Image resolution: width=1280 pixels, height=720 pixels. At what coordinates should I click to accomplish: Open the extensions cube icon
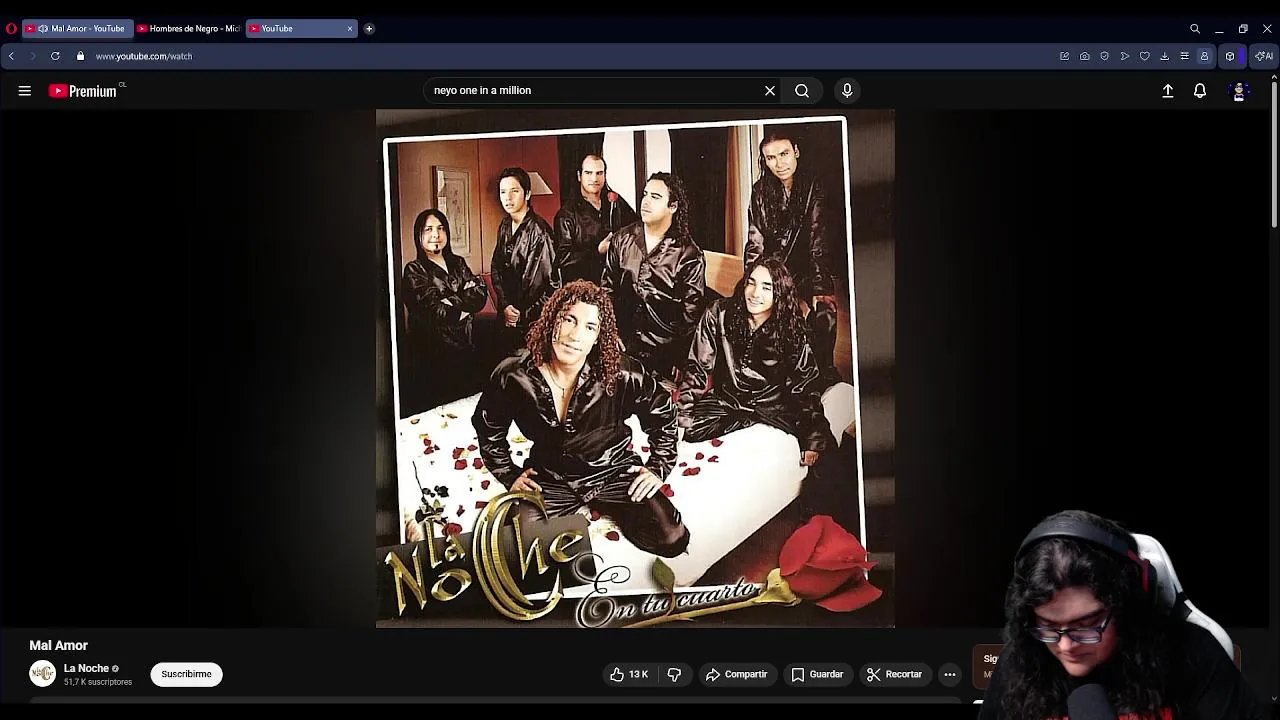(x=1230, y=56)
